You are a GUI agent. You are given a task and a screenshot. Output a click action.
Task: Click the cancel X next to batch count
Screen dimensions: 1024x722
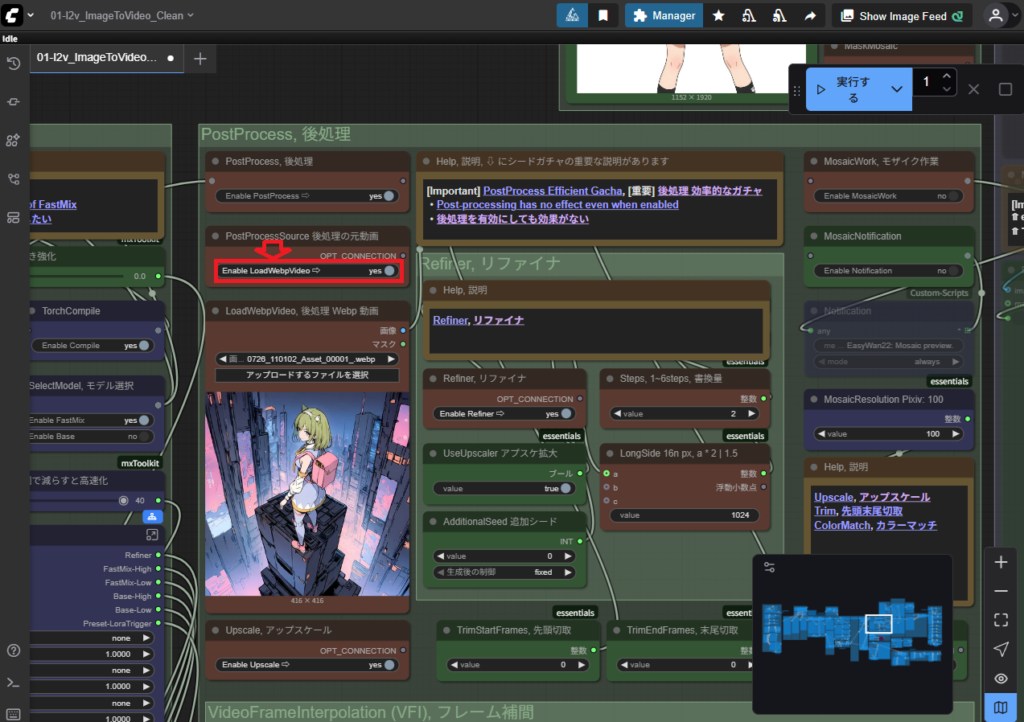pyautogui.click(x=973, y=89)
